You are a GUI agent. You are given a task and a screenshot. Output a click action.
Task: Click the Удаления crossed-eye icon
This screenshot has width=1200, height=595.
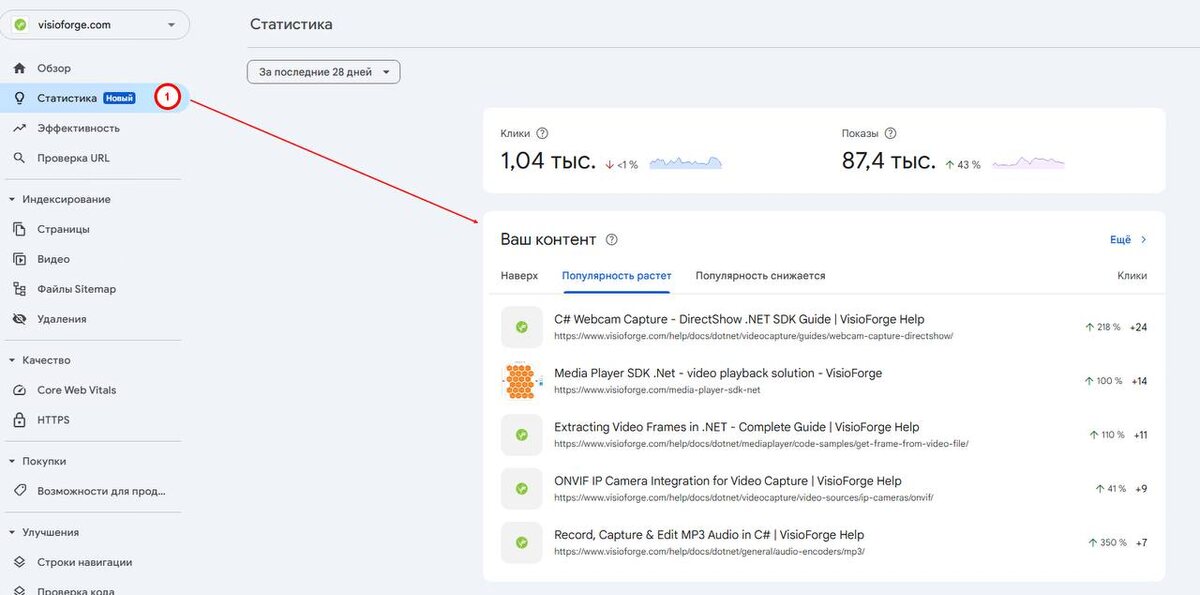(19, 319)
